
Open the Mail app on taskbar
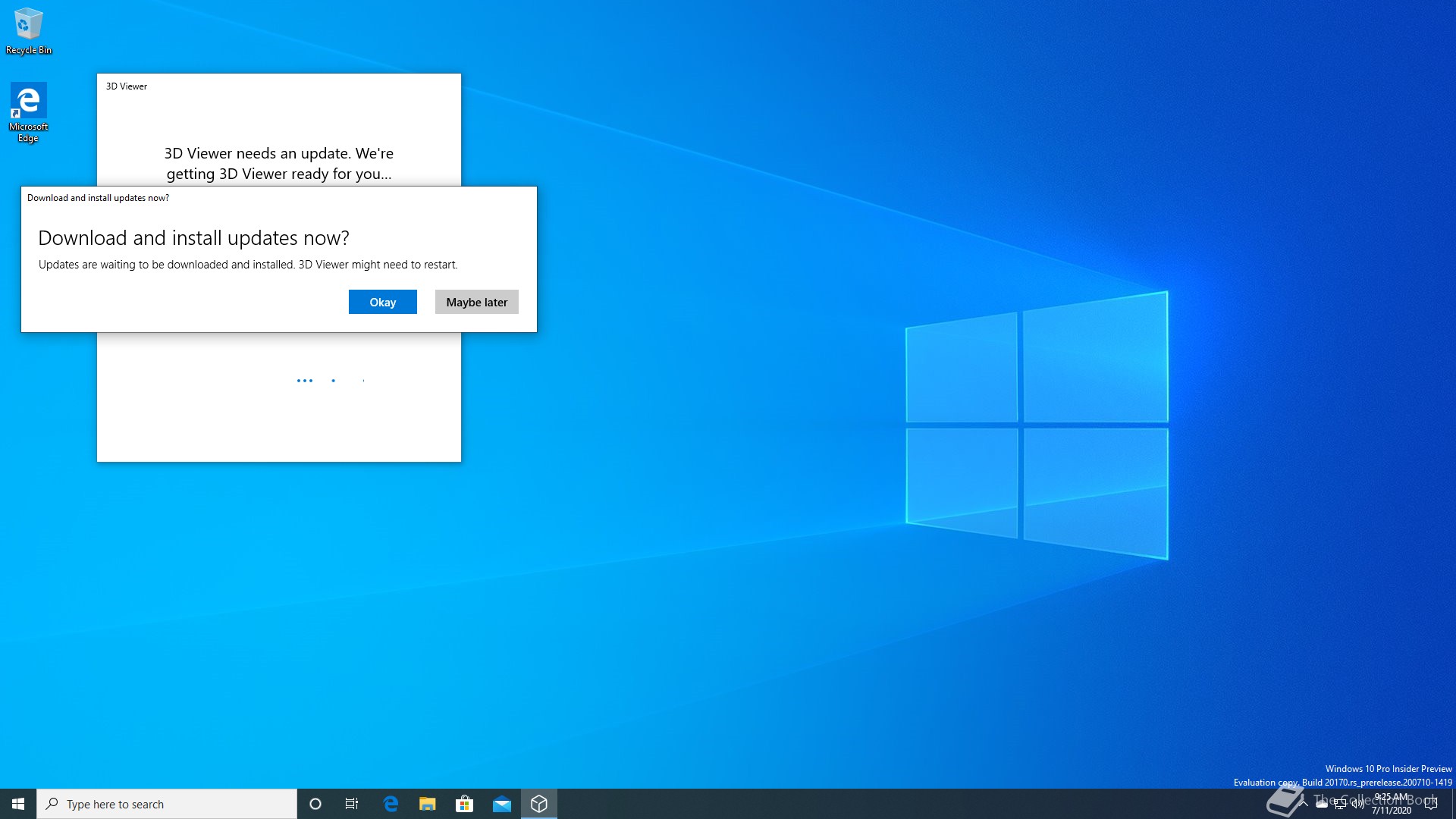pyautogui.click(x=501, y=804)
